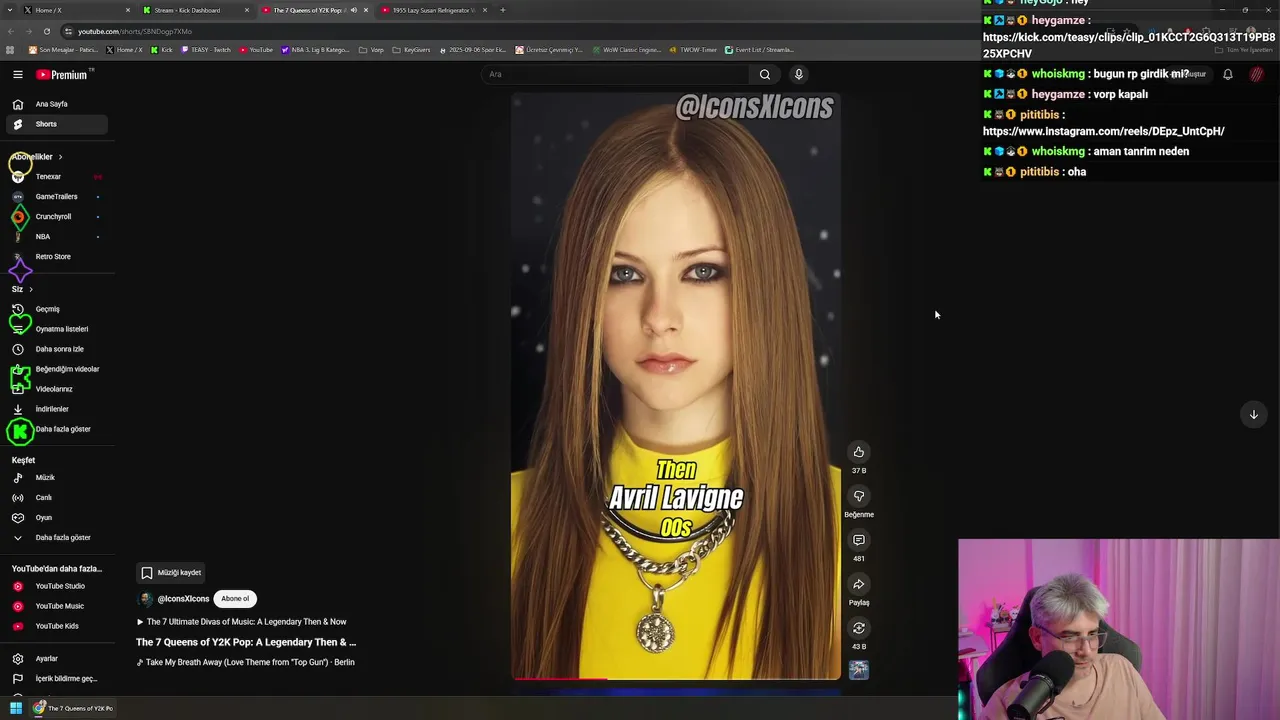
Task: Switch to 1955 Lazy Susan Refrigerator tab
Action: (x=433, y=10)
